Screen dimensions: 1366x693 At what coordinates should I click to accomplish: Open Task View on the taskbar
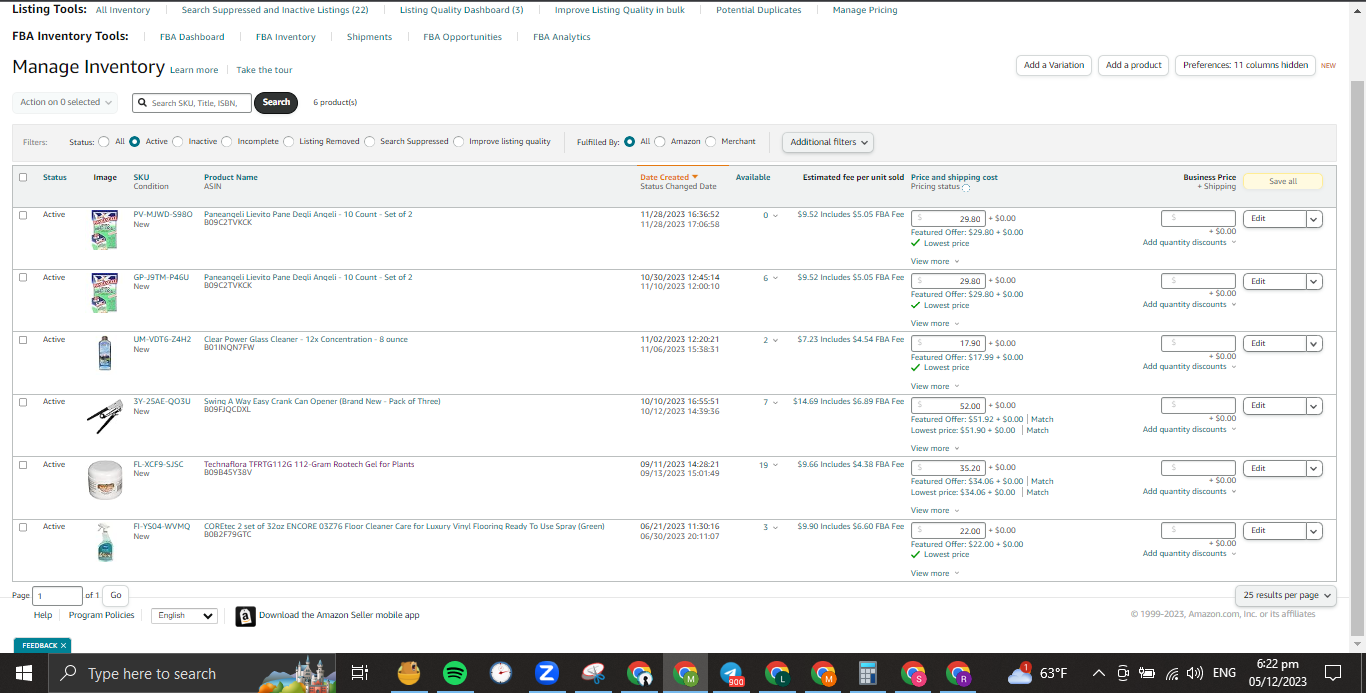click(360, 673)
